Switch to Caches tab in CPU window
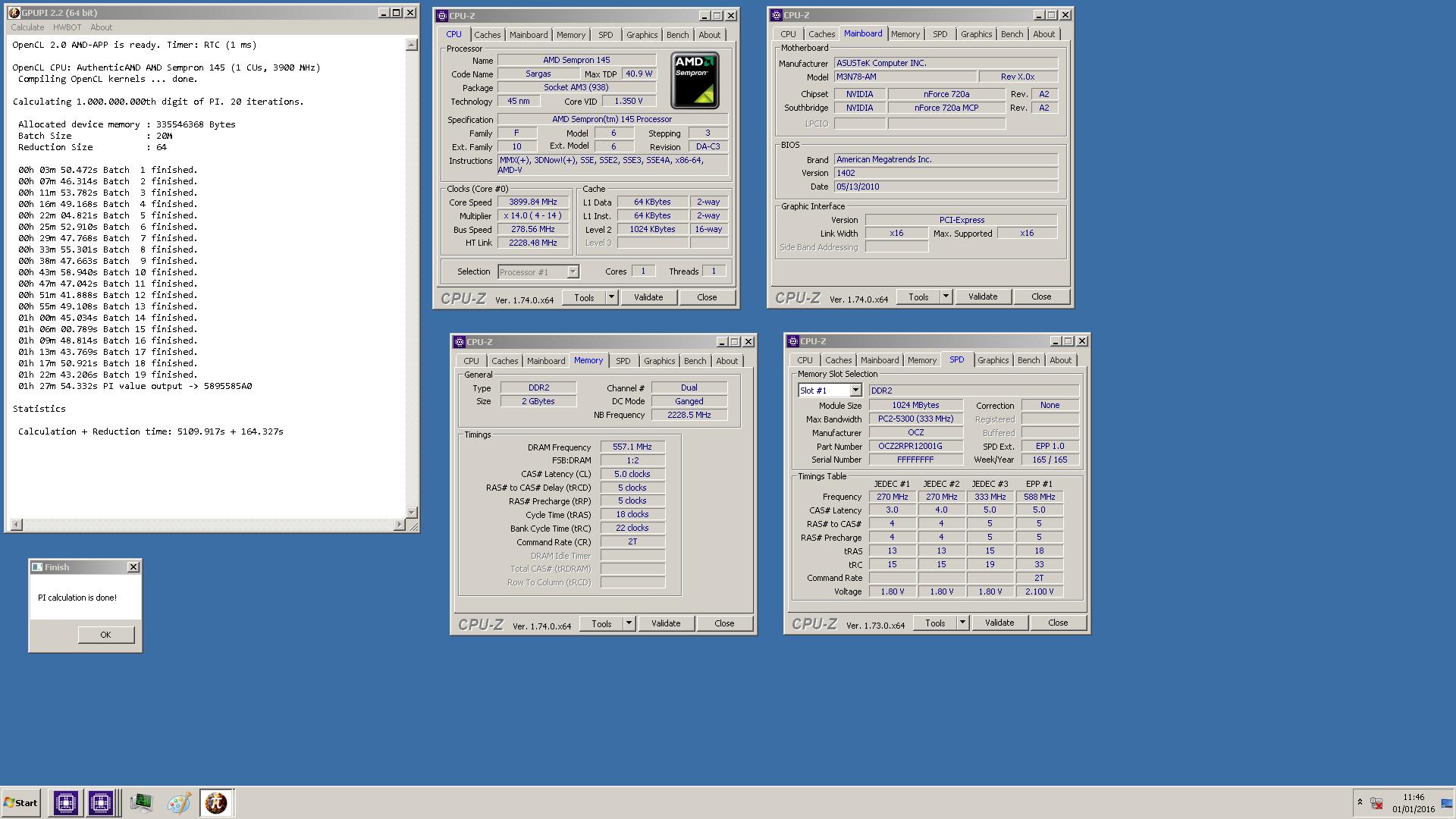 pyautogui.click(x=487, y=35)
